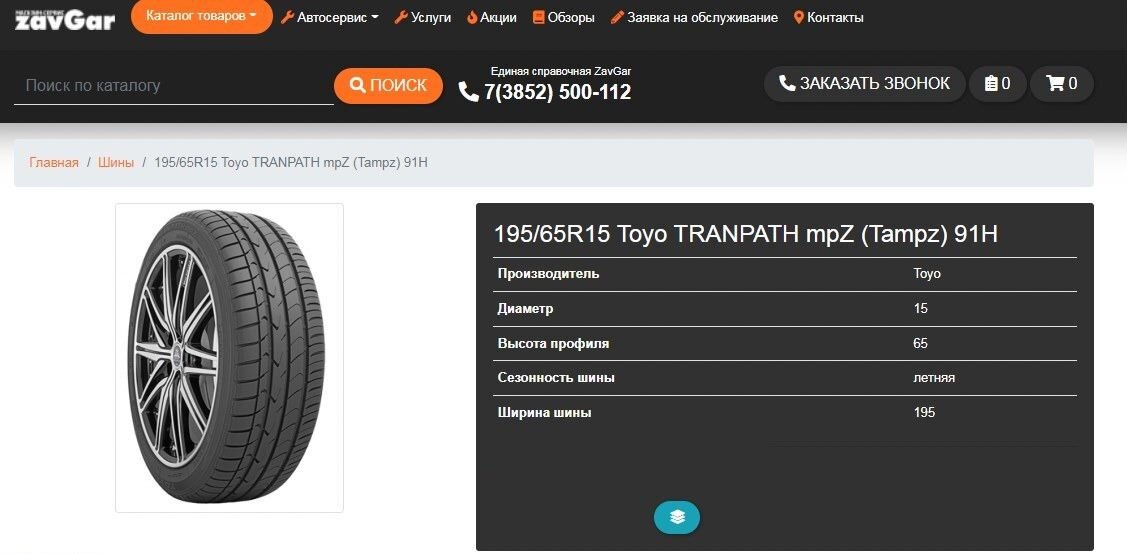
Task: Click the teal layers round button
Action: coord(677,517)
